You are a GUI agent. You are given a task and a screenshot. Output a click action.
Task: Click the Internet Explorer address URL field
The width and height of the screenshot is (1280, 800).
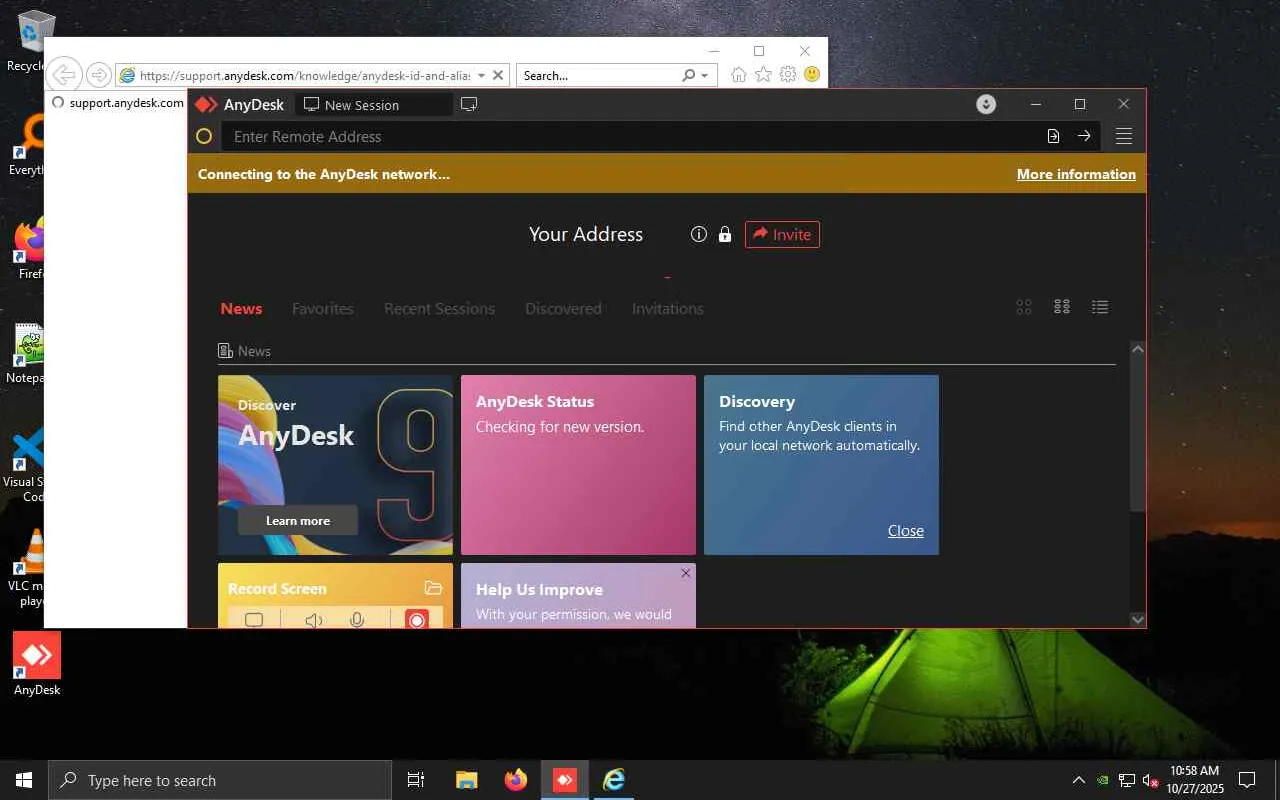click(305, 75)
